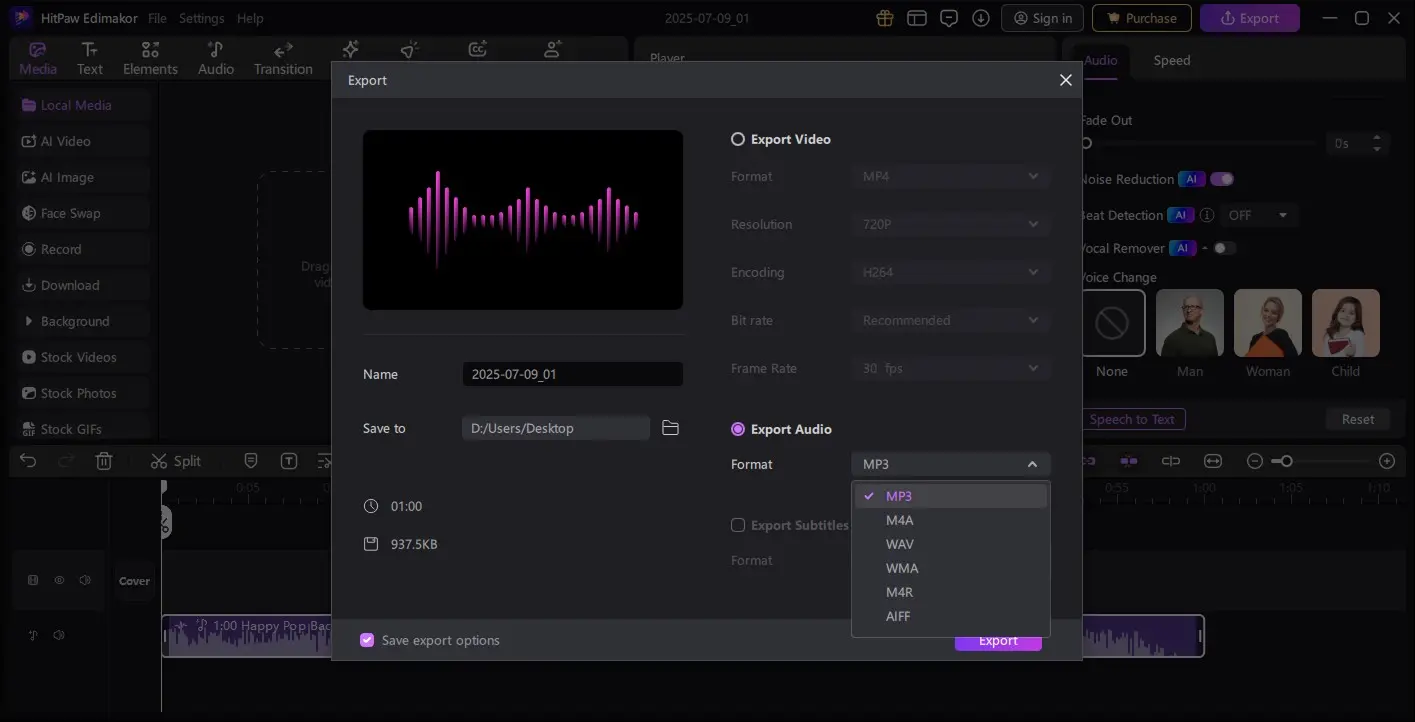Click the Sign in button
This screenshot has width=1415, height=722.
(1042, 18)
